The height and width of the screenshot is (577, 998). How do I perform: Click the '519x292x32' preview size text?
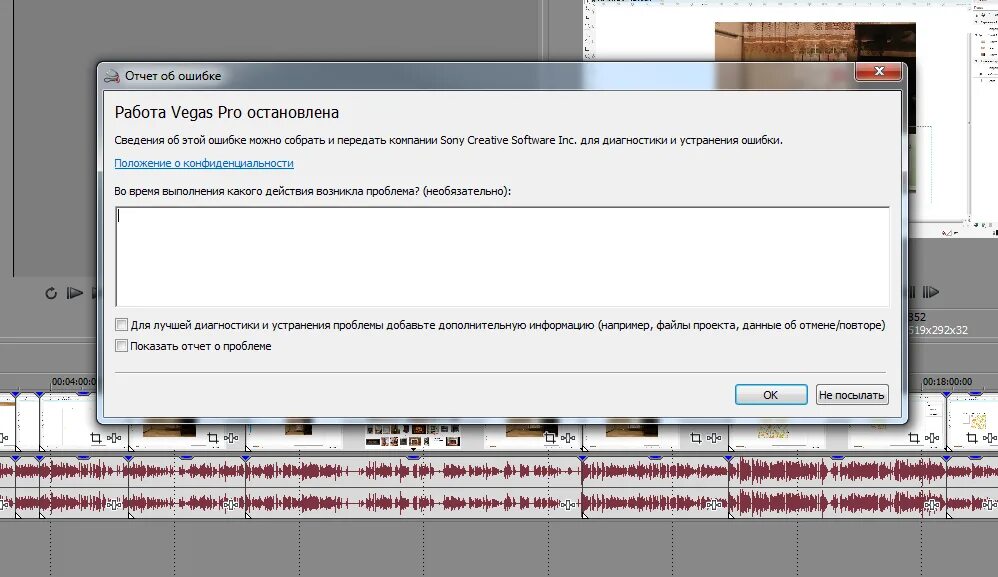938,330
